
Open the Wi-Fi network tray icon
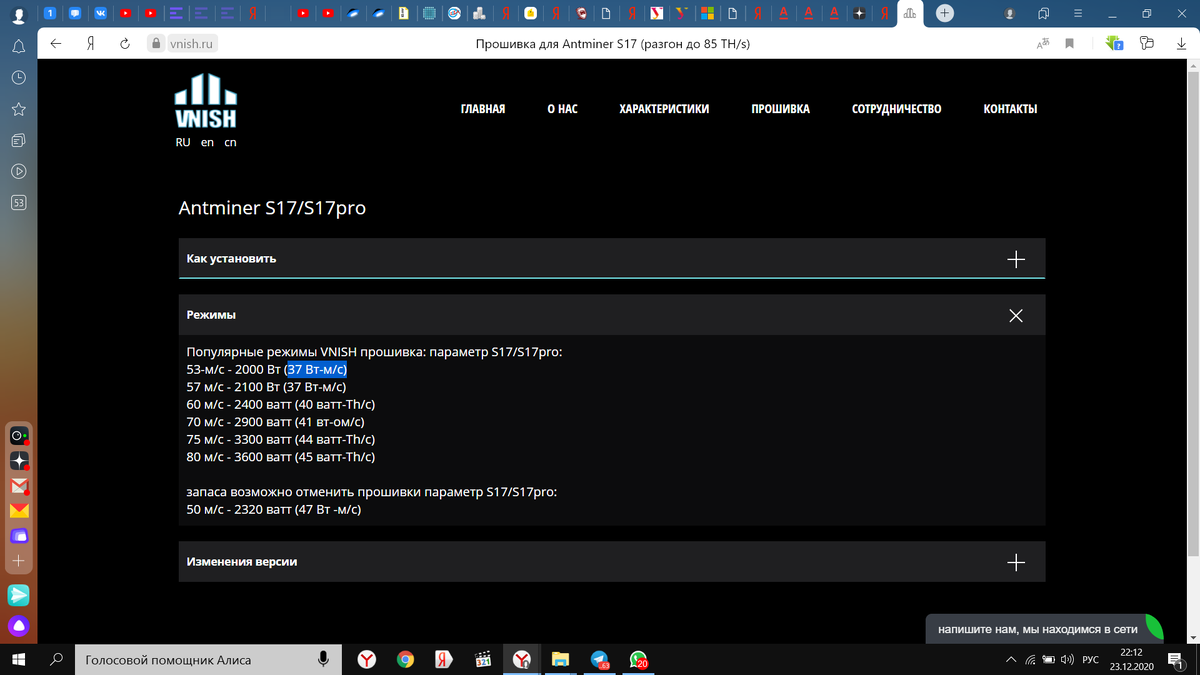tap(1030, 660)
